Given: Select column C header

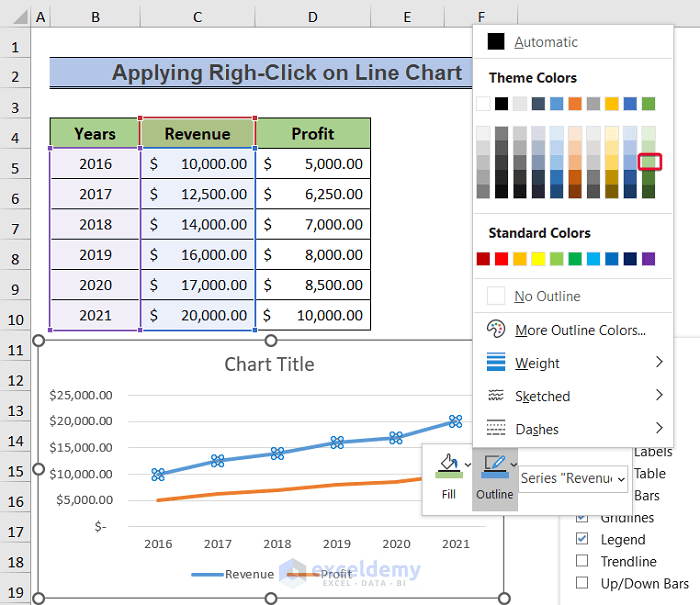Looking at the screenshot, I should (x=197, y=17).
